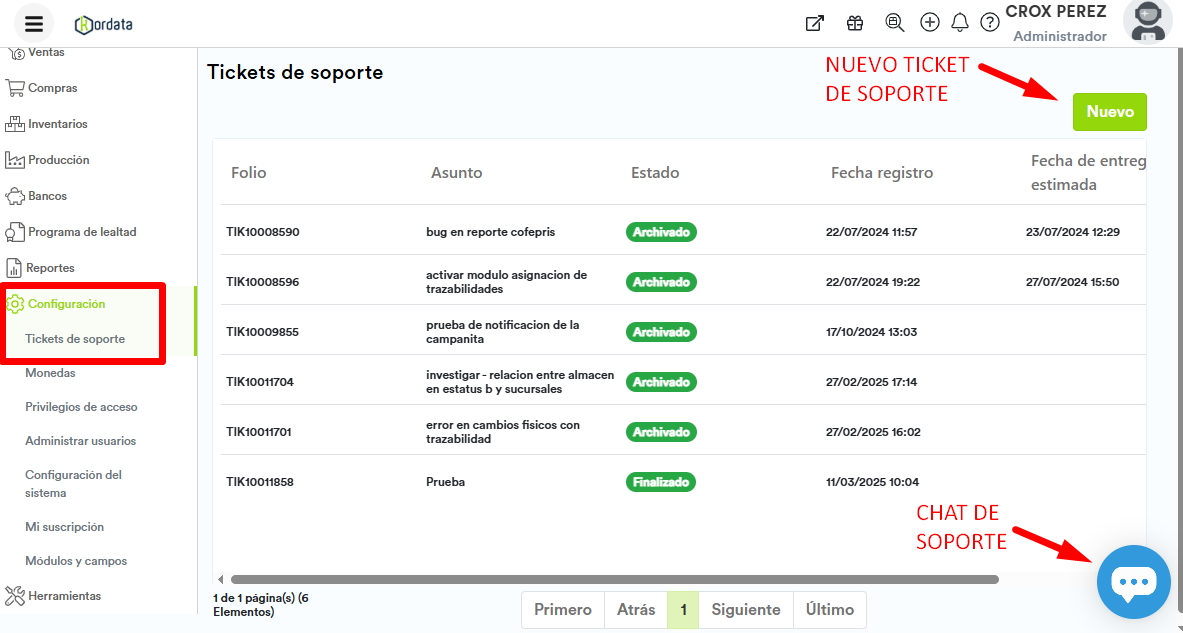Select Administrar usuarios in sidebar
Image resolution: width=1183 pixels, height=633 pixels.
(x=80, y=441)
